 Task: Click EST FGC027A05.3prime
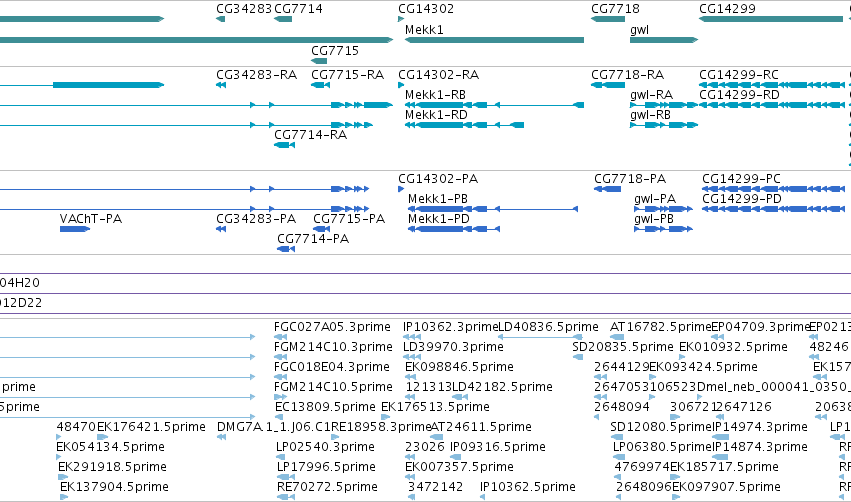(x=332, y=327)
